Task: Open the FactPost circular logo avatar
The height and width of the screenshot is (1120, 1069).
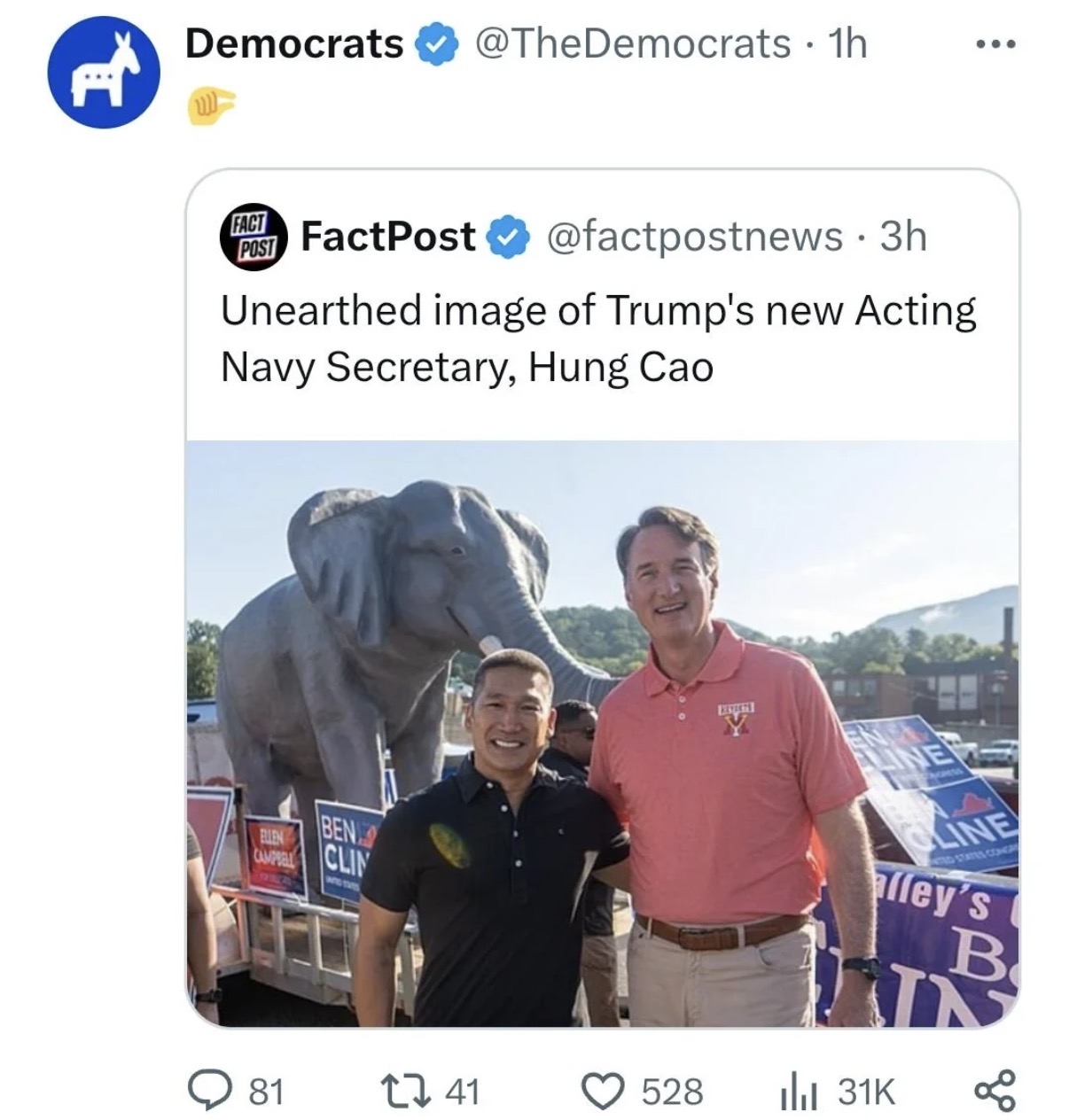Action: tap(253, 236)
